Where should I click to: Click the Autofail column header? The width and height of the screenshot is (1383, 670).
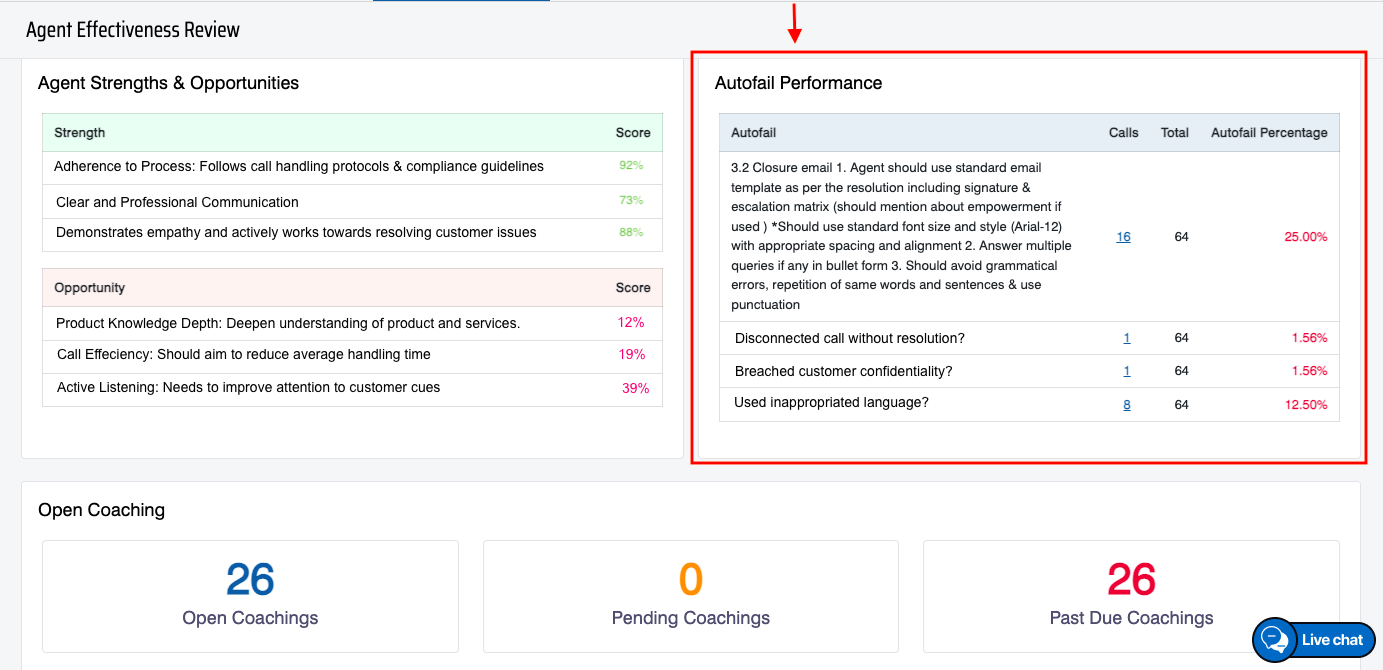(x=754, y=133)
